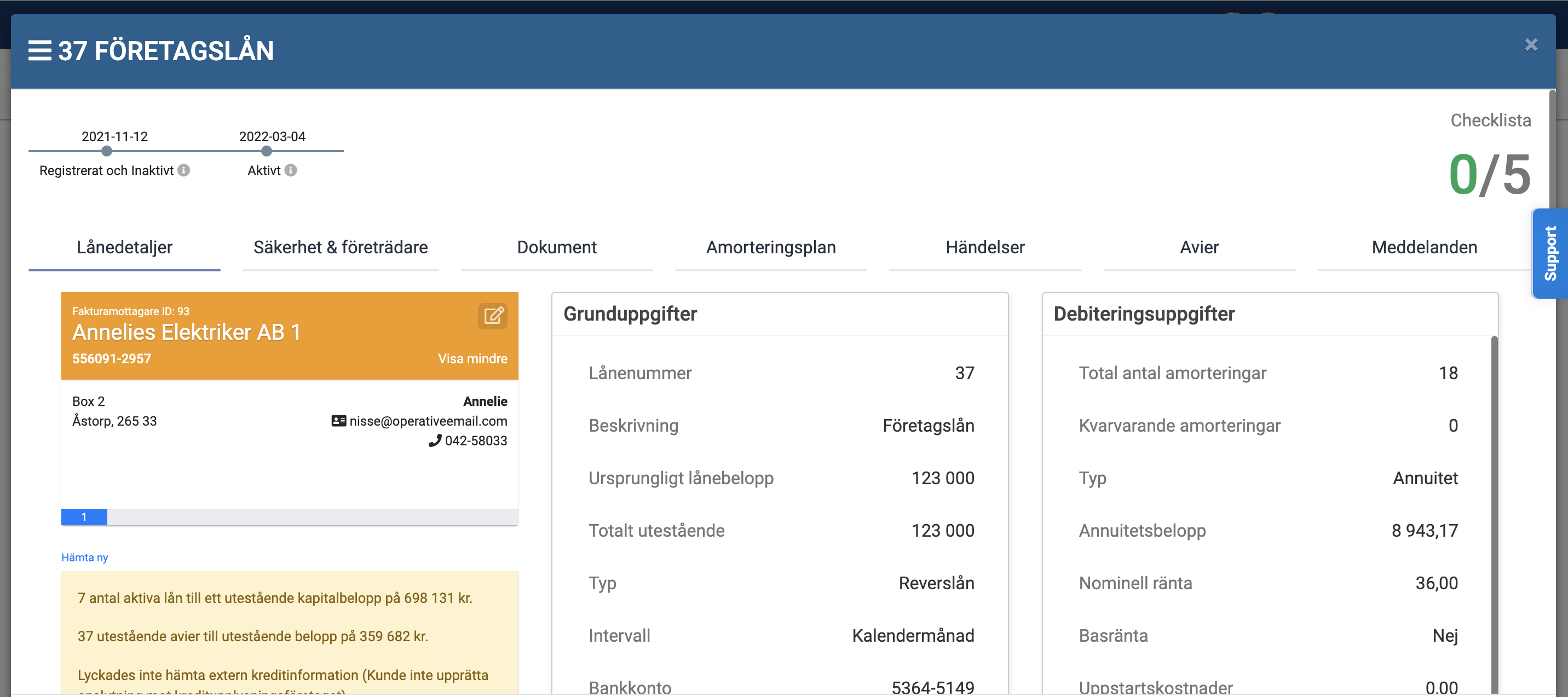
Task: Go to the Amorteringsplan tab
Action: 771,247
